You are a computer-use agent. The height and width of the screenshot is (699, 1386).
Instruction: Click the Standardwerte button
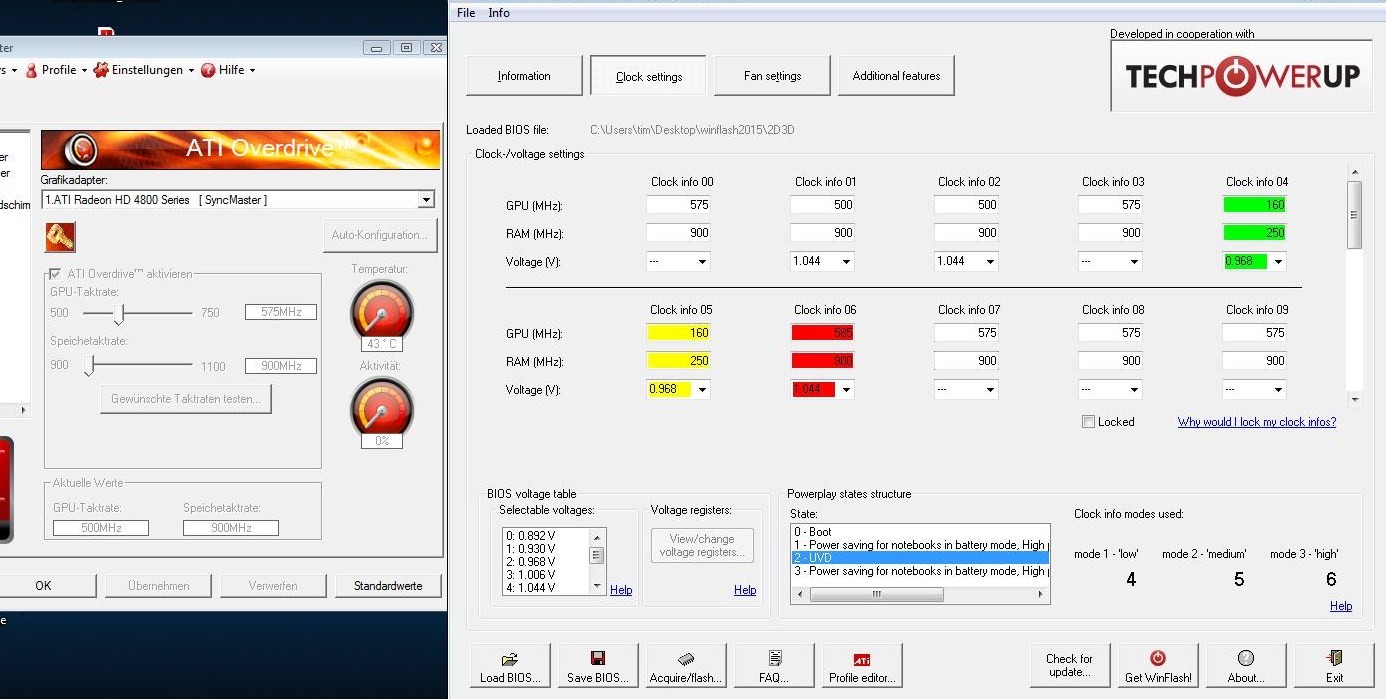pyautogui.click(x=388, y=585)
